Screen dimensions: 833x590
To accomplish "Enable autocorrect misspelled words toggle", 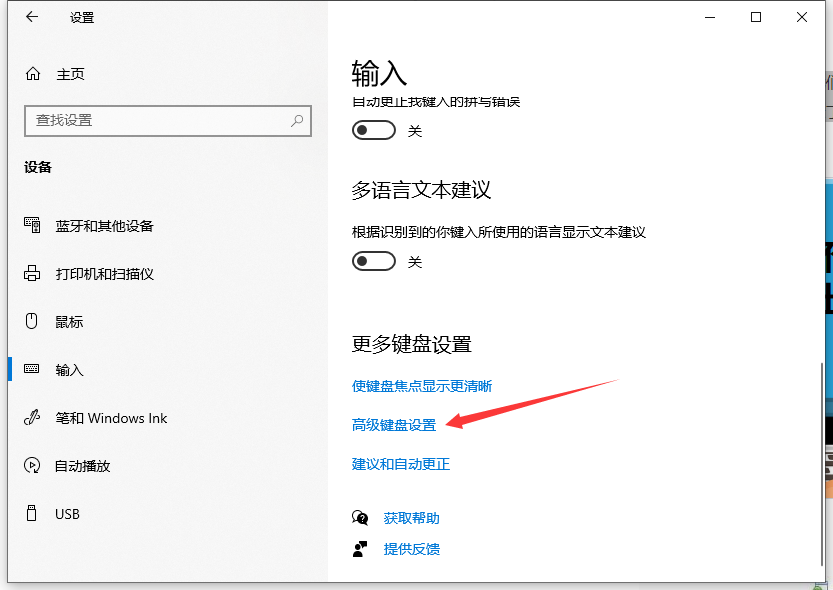I will pos(374,131).
